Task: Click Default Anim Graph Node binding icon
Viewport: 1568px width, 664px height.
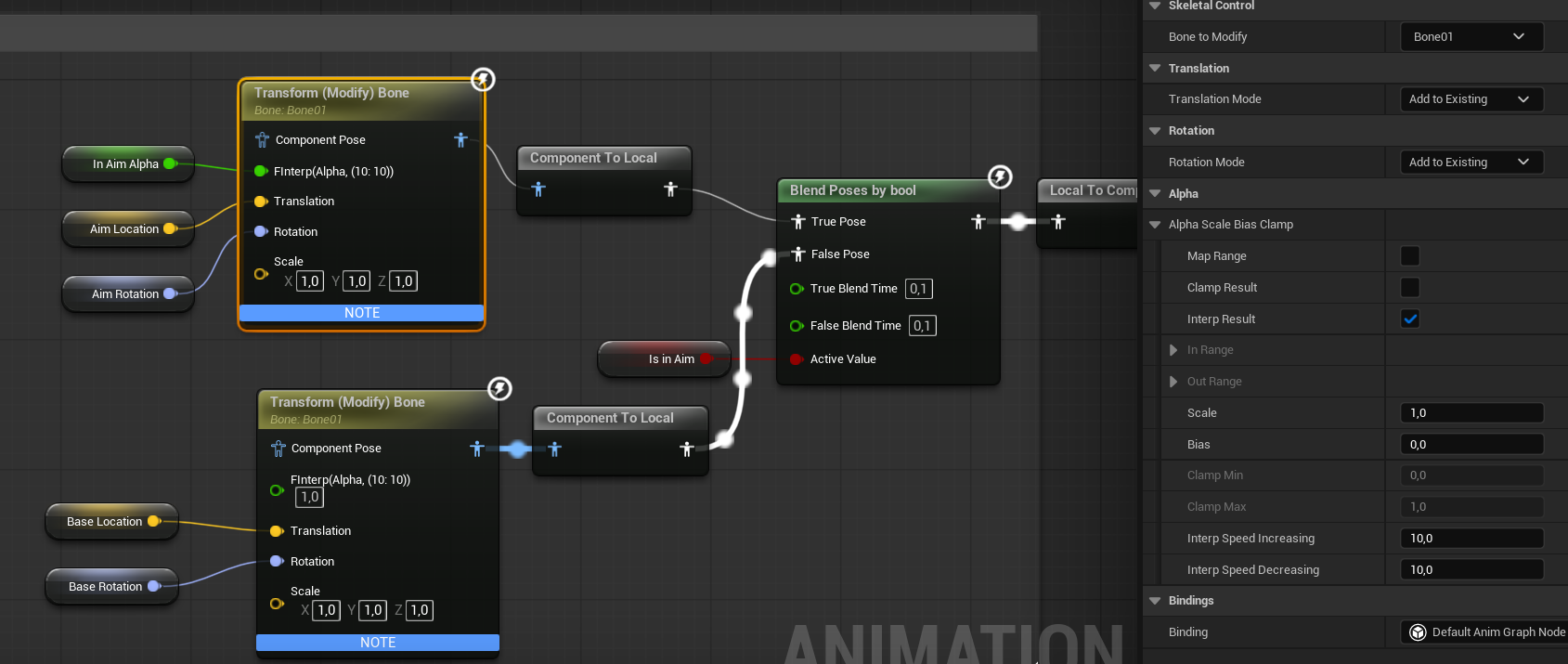Action: 1418,632
